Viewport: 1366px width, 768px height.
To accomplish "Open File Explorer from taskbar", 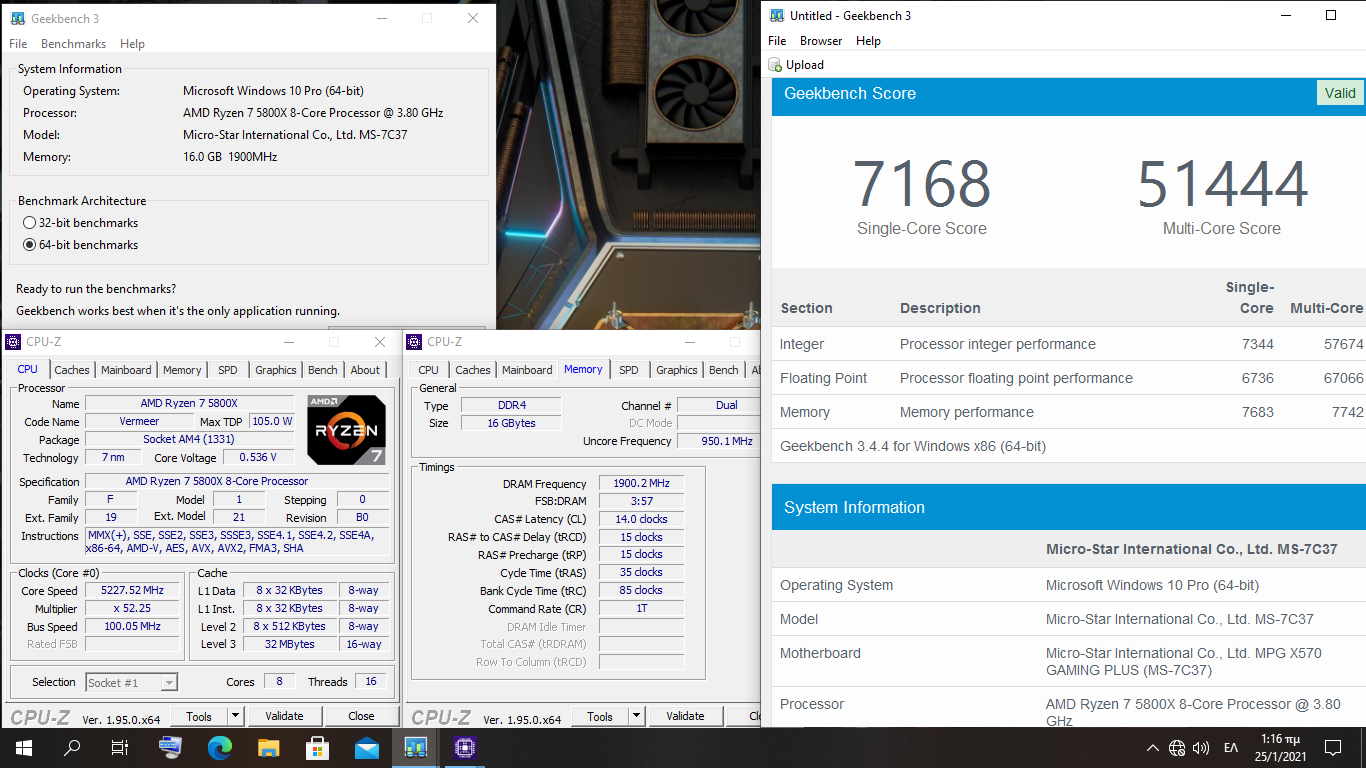I will tap(268, 747).
